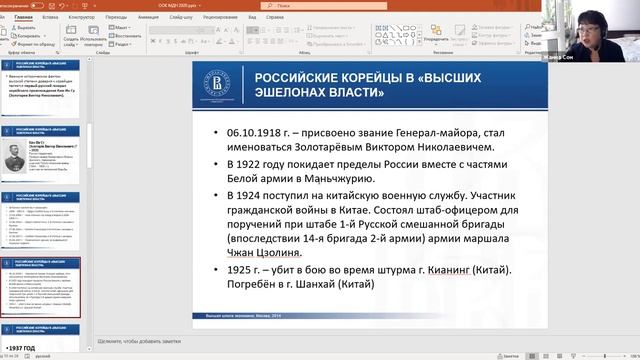Viewport: 640px width, 360px height.
Task: Select the first slide thumbnail in panel
Action: (x=40, y=88)
